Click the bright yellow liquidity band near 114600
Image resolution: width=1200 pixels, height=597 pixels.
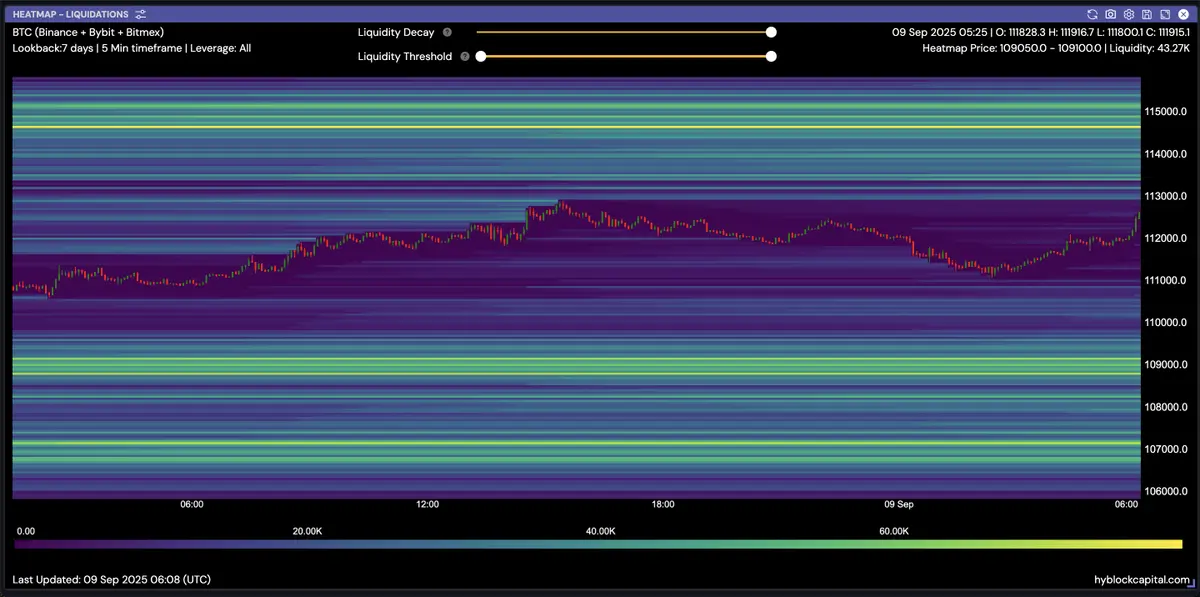point(576,127)
